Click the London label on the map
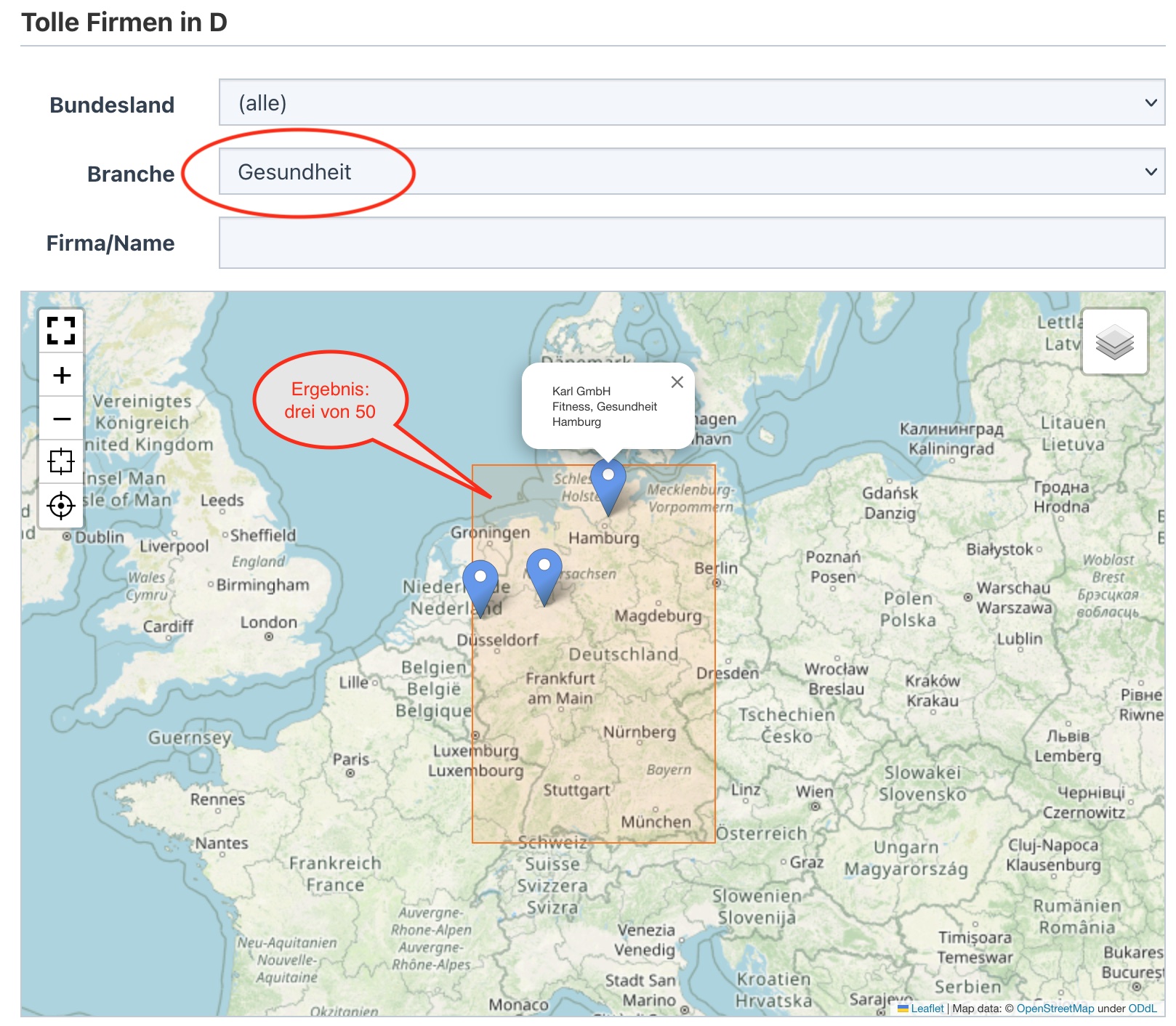The image size is (1176, 1026). [269, 623]
